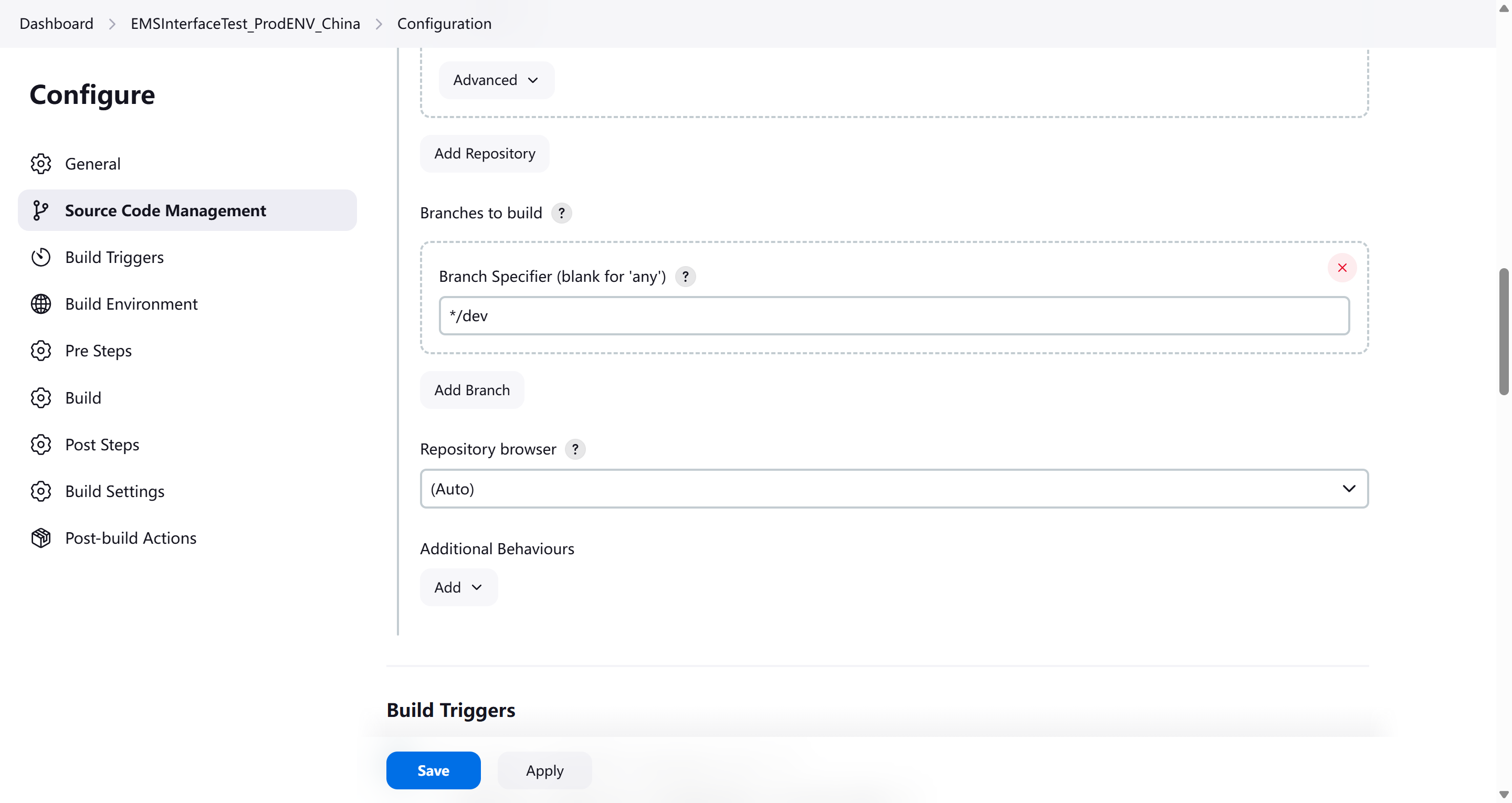The height and width of the screenshot is (803, 1512).
Task: Click the Post-build Actions package icon
Action: click(x=40, y=537)
